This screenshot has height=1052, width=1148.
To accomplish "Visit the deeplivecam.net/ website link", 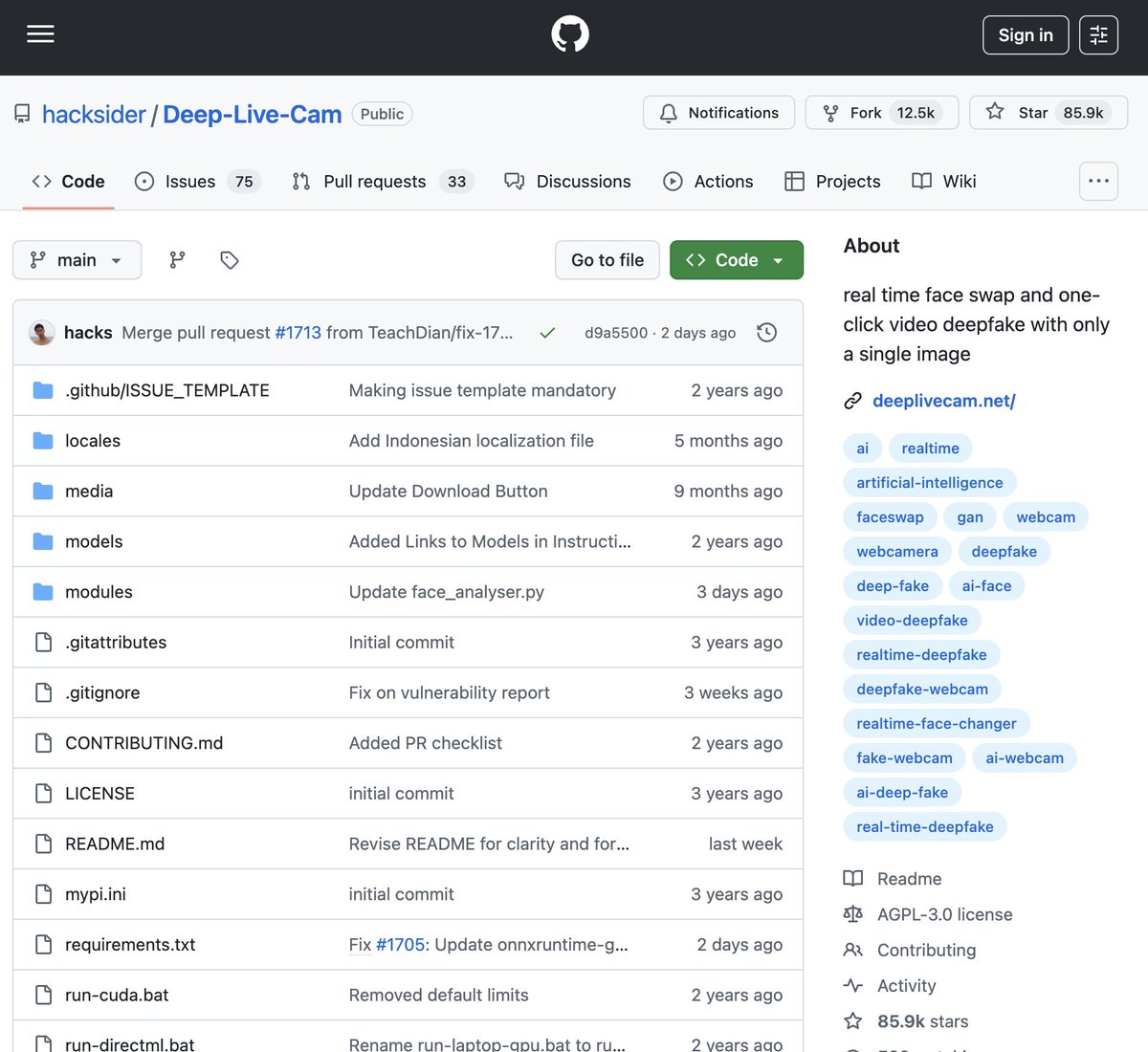I will pyautogui.click(x=944, y=401).
